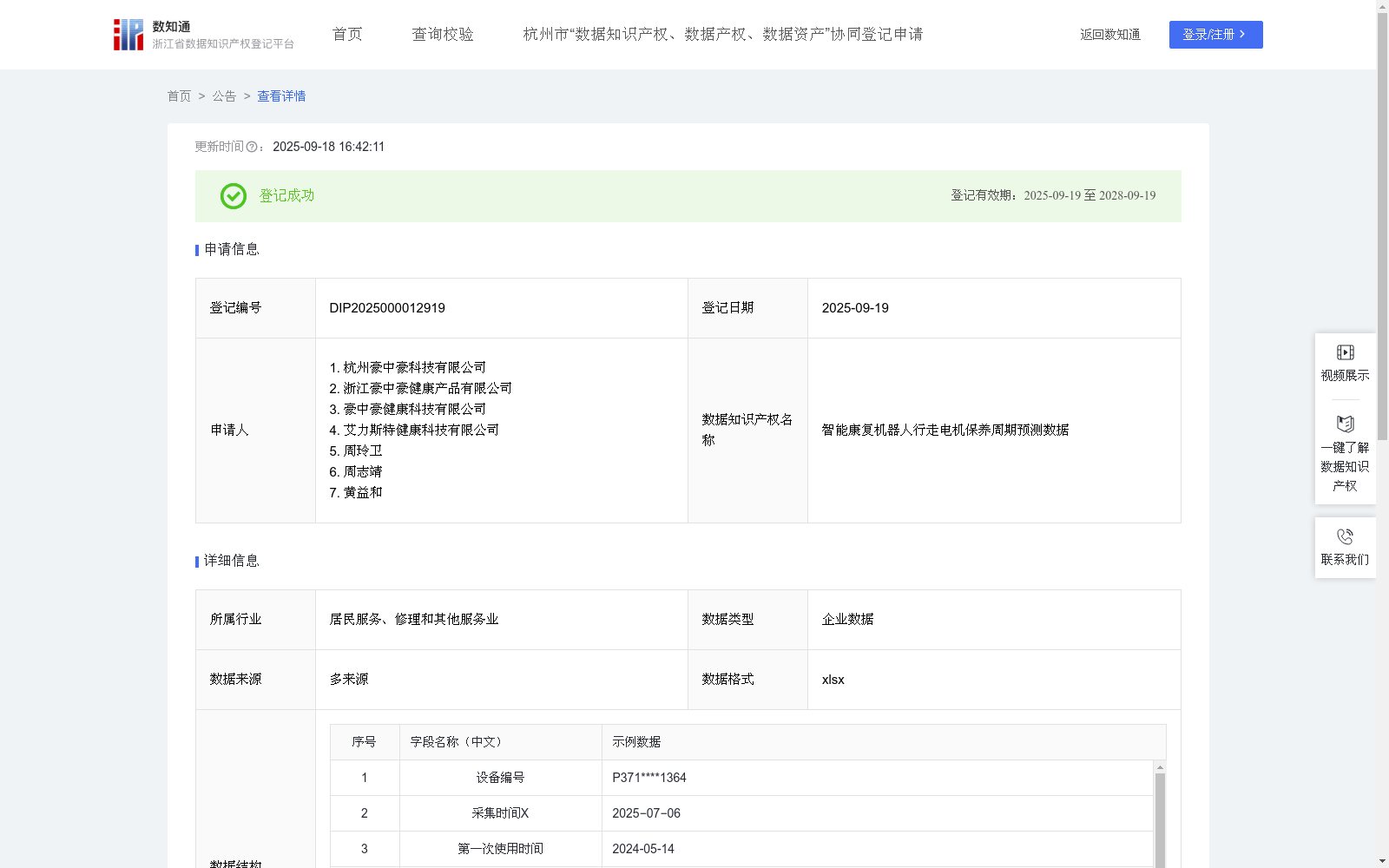Open 视频展示 video icon in side panel

tap(1345, 352)
